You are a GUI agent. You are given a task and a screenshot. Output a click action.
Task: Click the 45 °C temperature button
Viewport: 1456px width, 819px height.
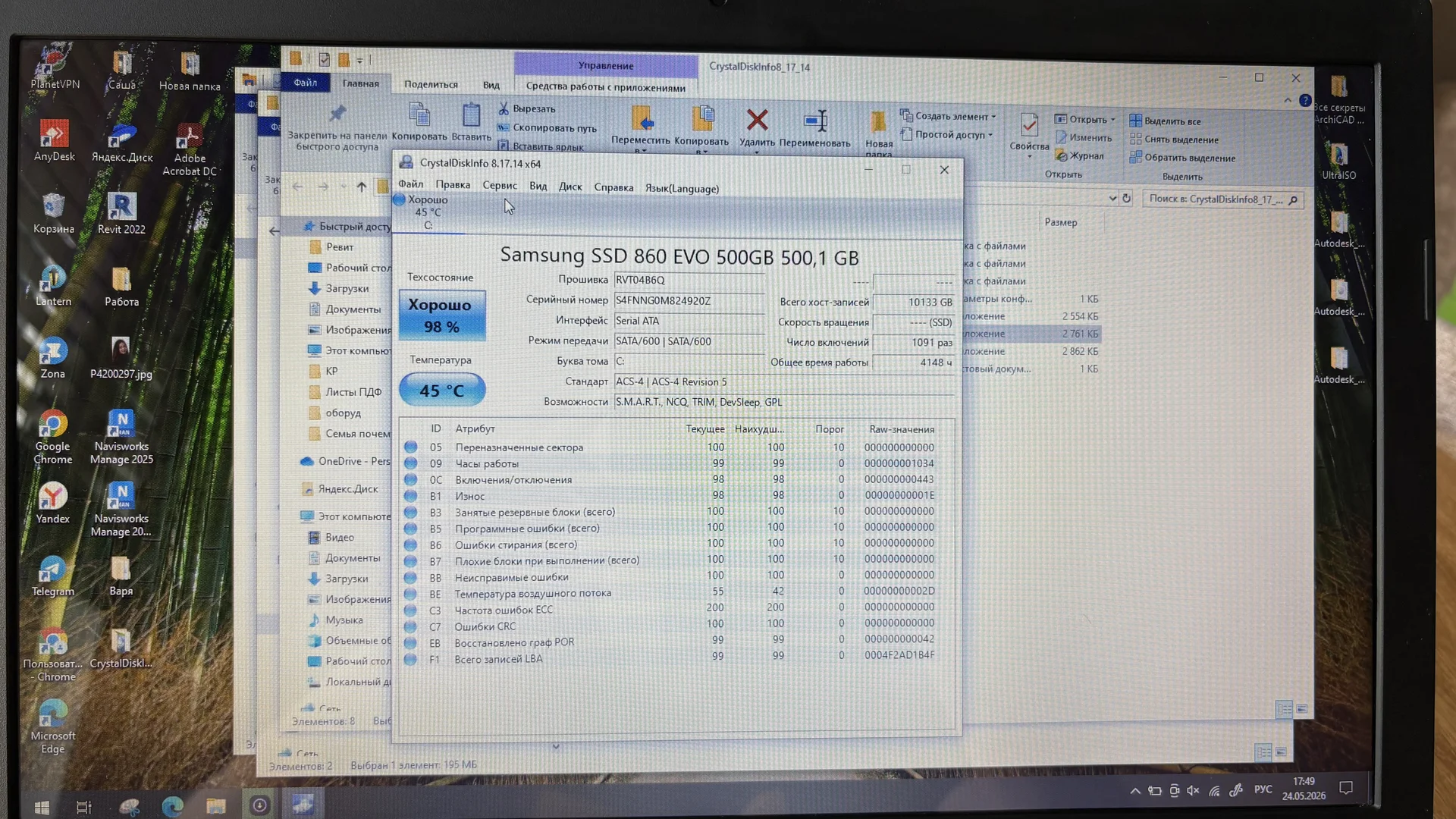click(442, 390)
